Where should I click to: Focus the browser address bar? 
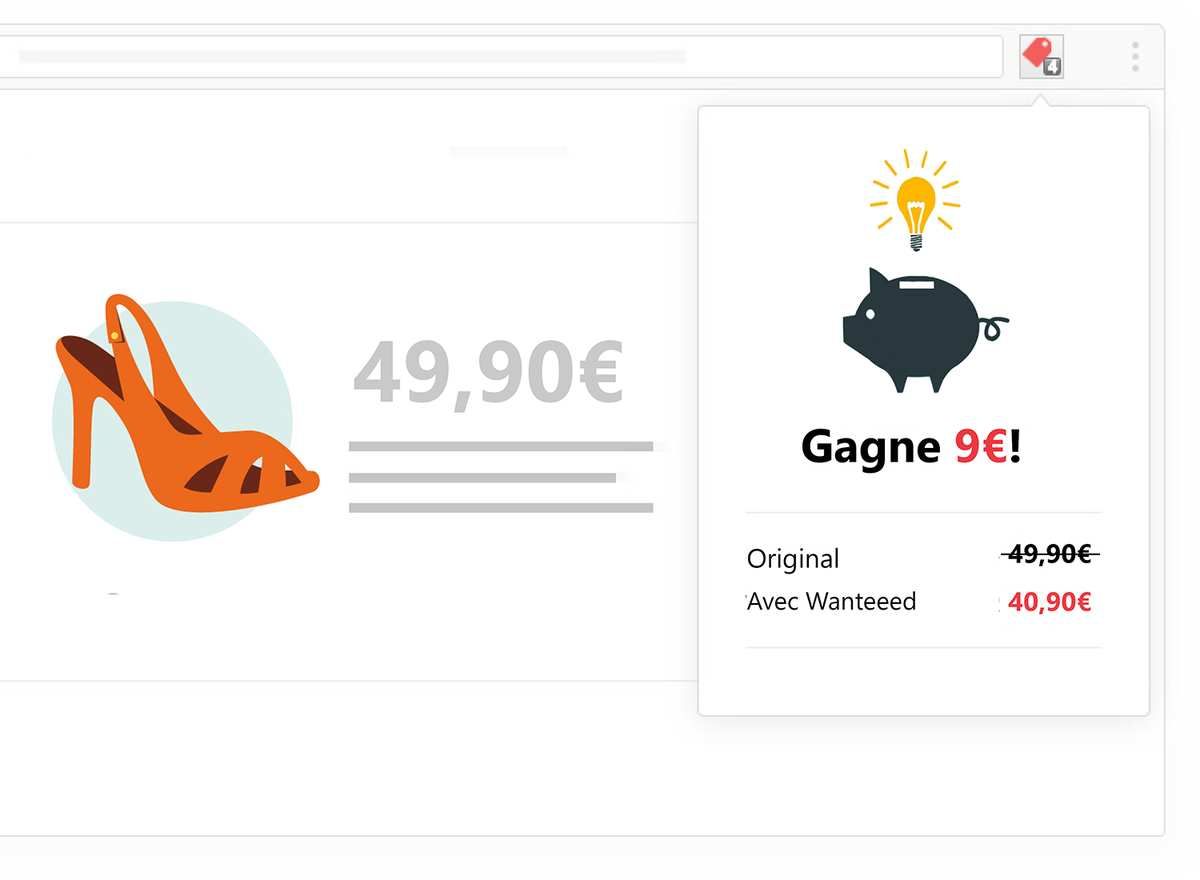(x=500, y=56)
